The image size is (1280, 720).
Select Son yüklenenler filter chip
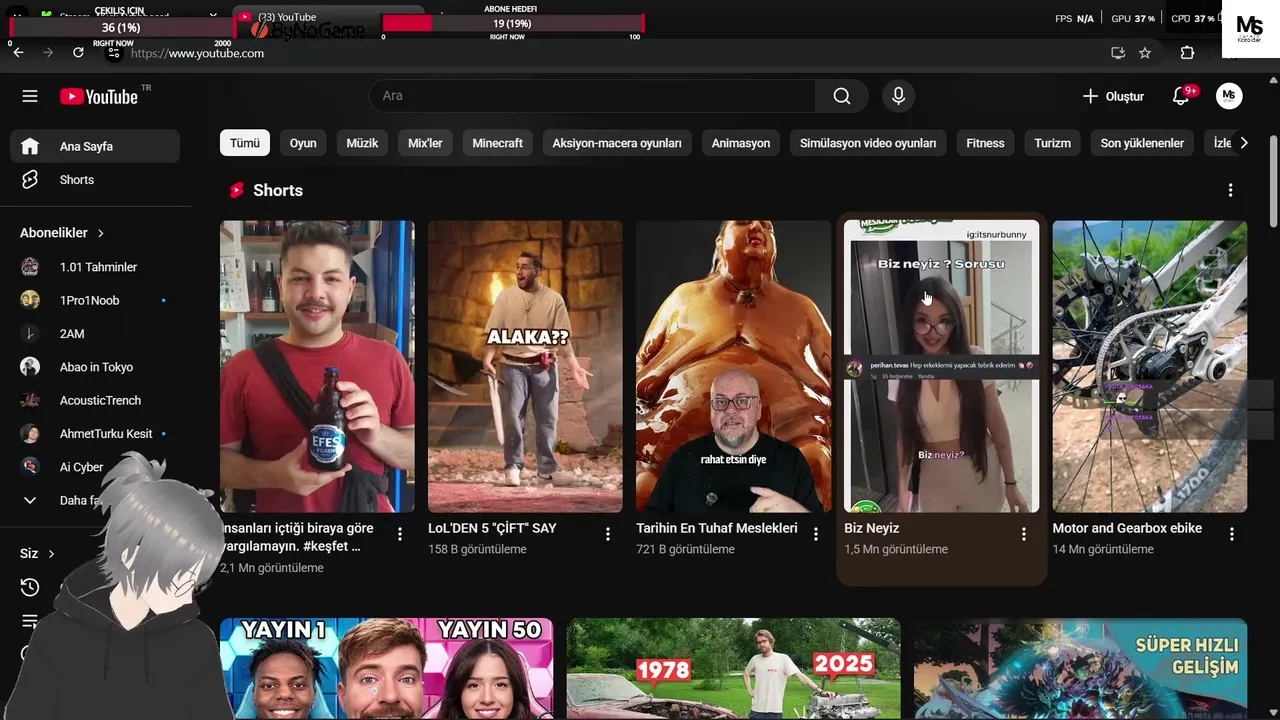click(x=1142, y=143)
